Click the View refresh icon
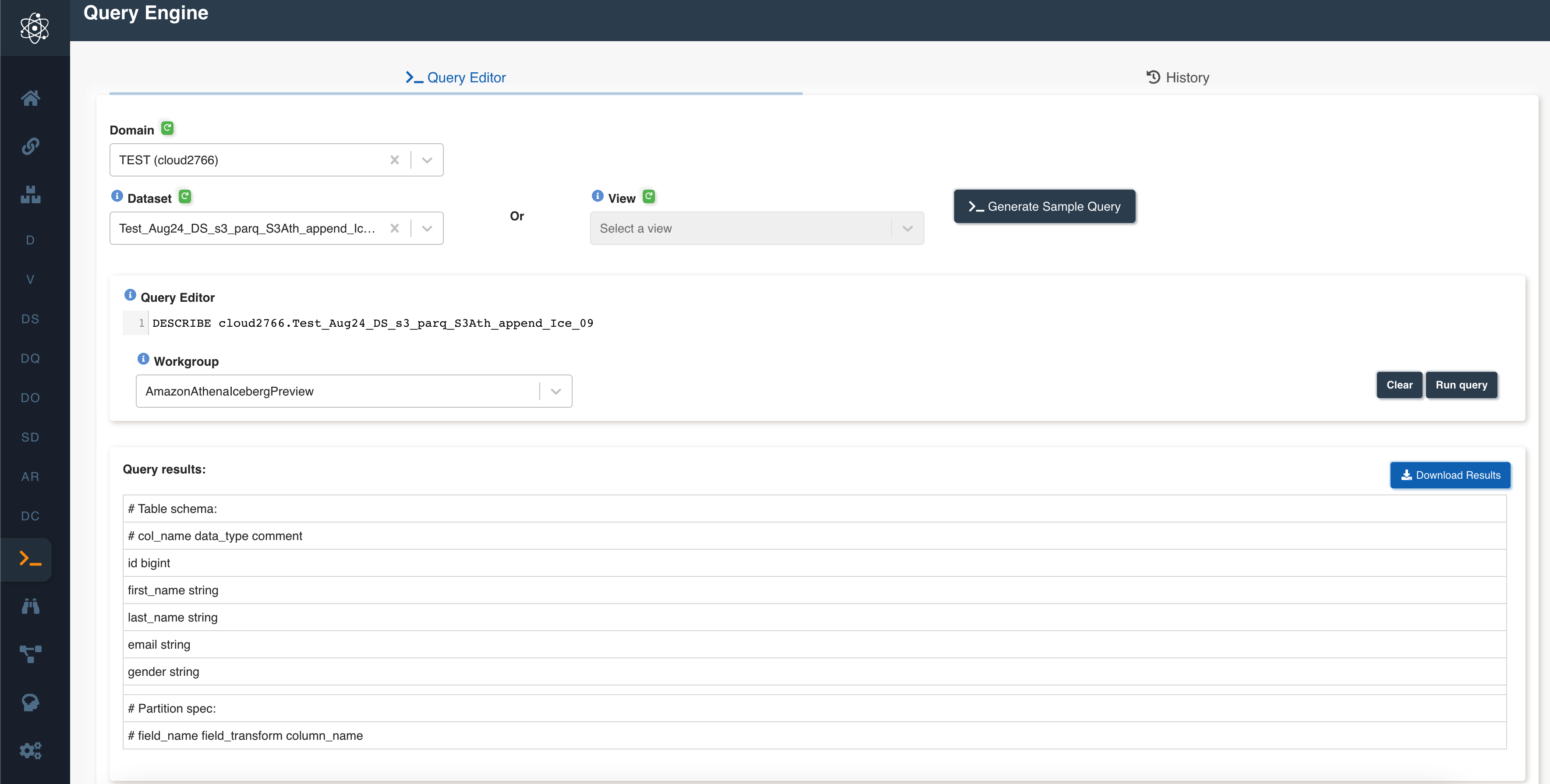Image resolution: width=1550 pixels, height=784 pixels. point(649,197)
